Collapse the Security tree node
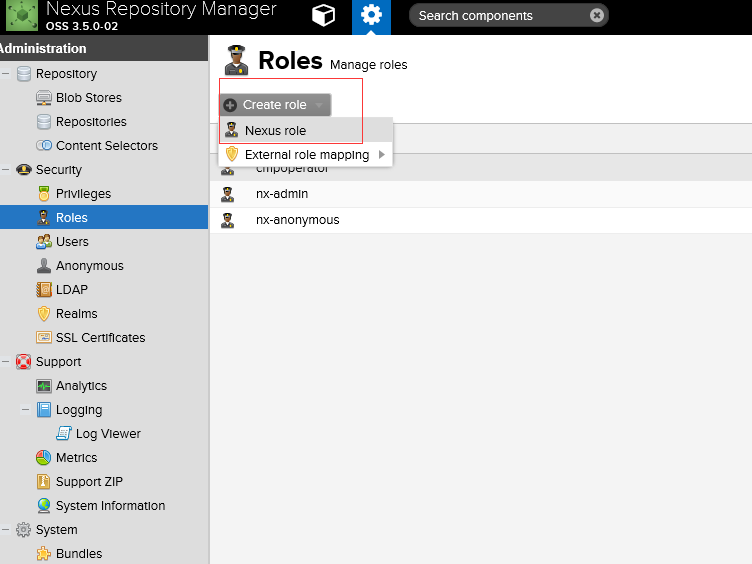The image size is (752, 564). pyautogui.click(x=6, y=170)
